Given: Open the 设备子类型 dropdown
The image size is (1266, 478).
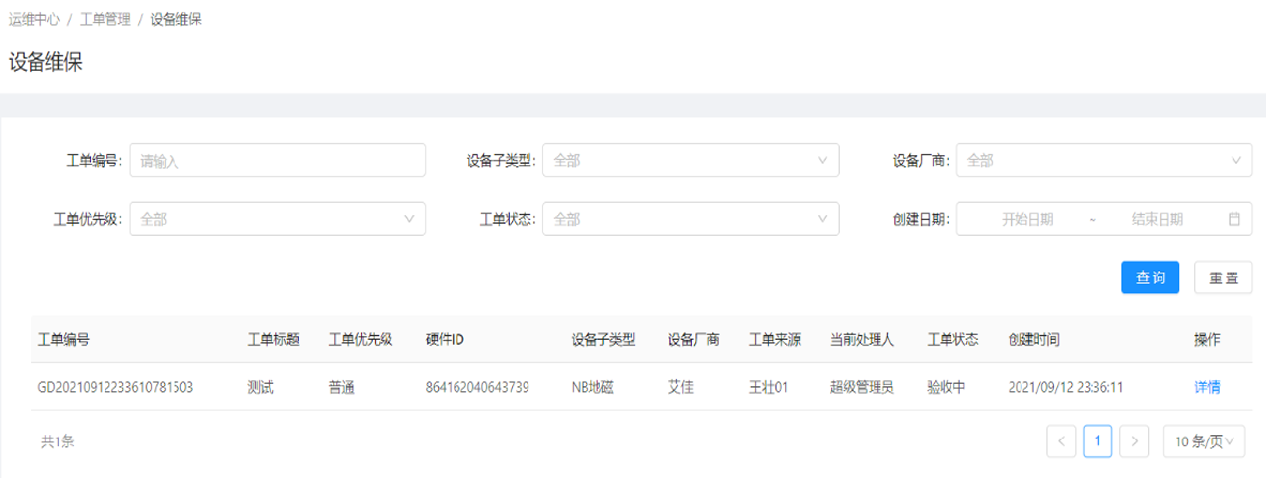Looking at the screenshot, I should click(690, 160).
